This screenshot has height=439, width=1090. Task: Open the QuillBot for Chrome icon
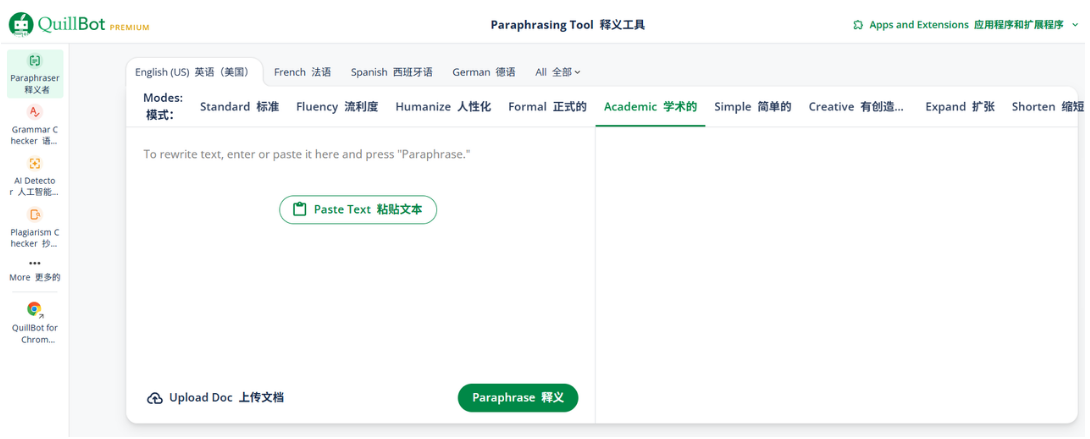tap(35, 309)
